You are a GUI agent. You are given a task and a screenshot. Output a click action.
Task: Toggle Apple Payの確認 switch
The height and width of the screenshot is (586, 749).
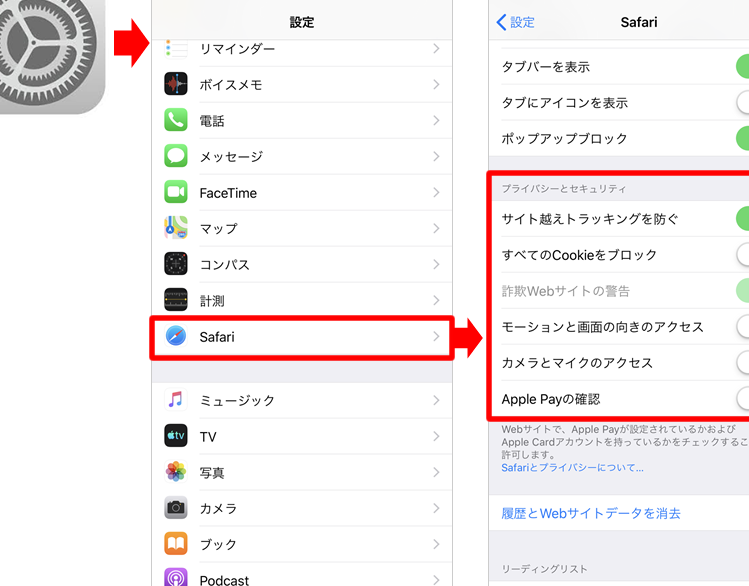coord(742,399)
